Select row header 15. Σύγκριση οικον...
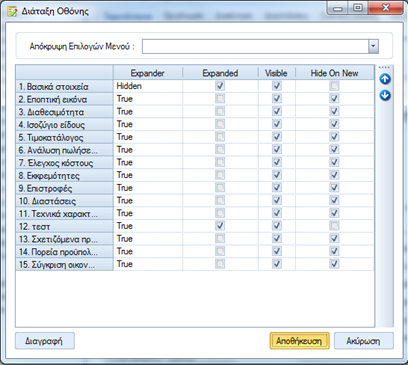 click(64, 264)
